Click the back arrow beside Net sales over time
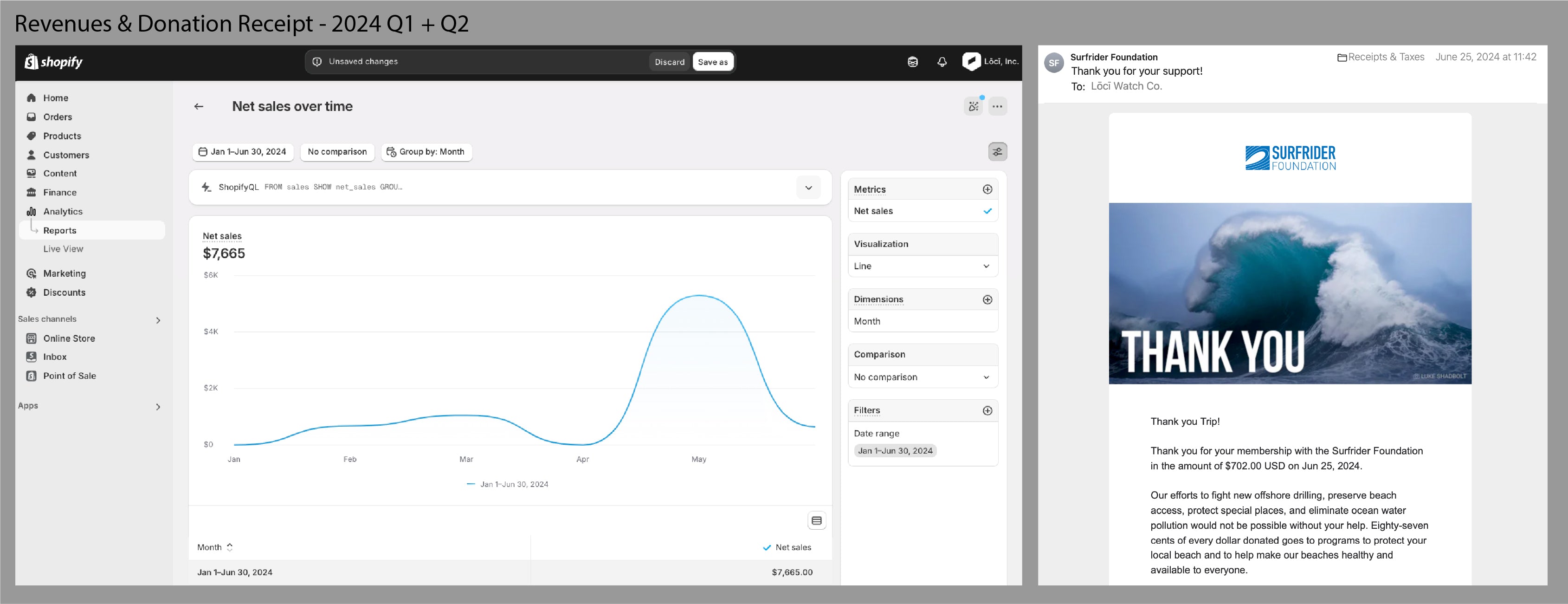The width and height of the screenshot is (1568, 604). point(199,106)
